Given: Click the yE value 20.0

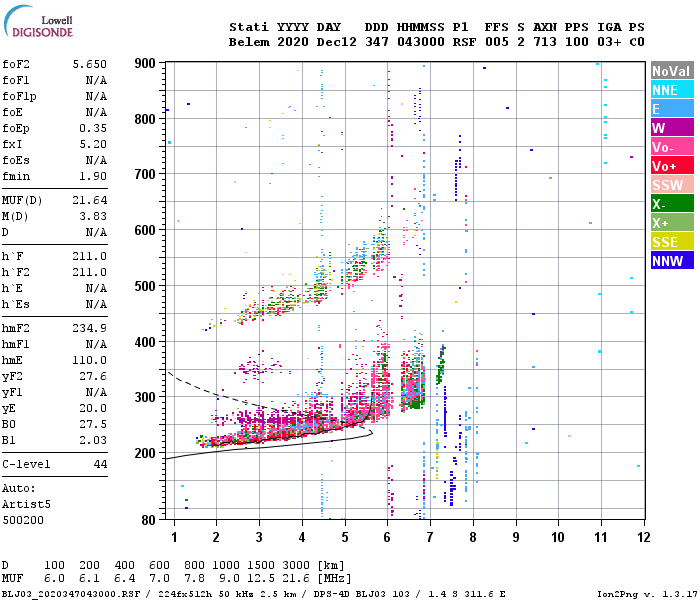Looking at the screenshot, I should [93, 408].
